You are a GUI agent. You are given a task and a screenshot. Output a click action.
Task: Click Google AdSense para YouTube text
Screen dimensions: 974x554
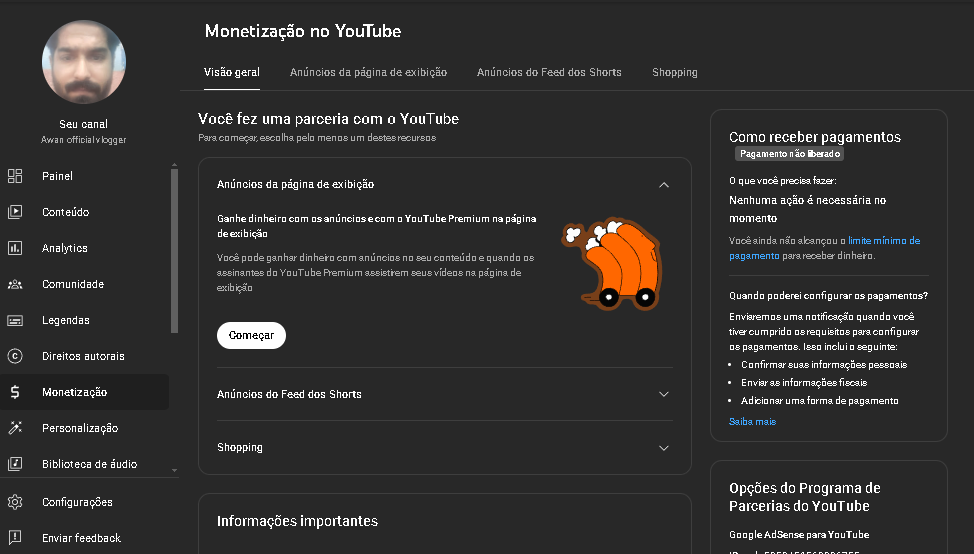click(799, 535)
